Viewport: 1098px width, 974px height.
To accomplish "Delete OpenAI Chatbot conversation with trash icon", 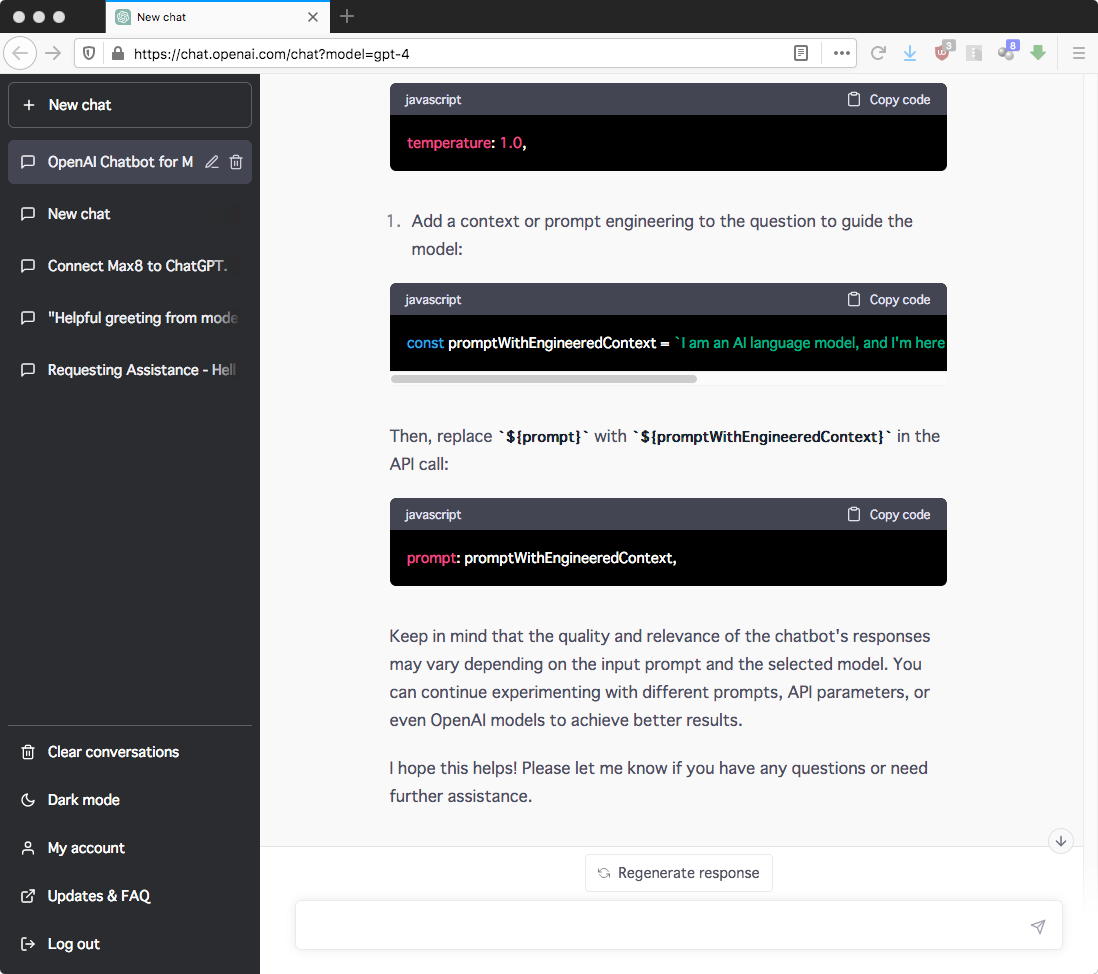I will point(236,162).
